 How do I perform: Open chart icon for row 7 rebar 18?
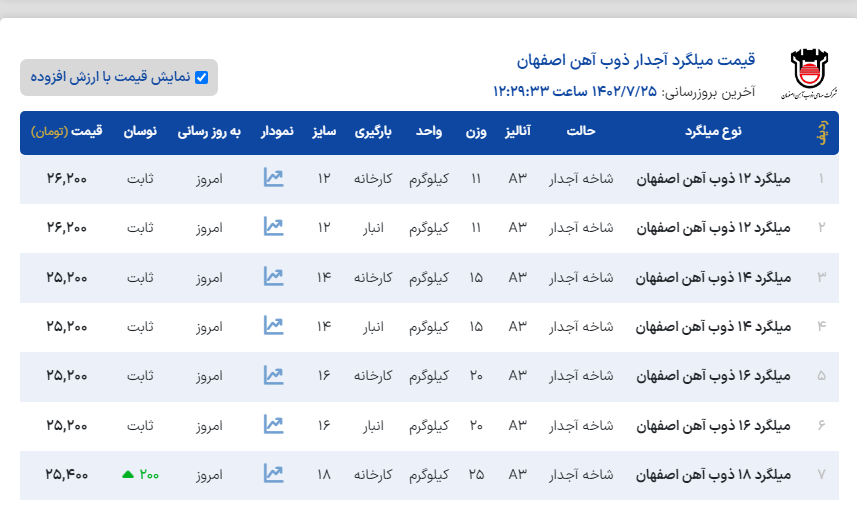273,474
